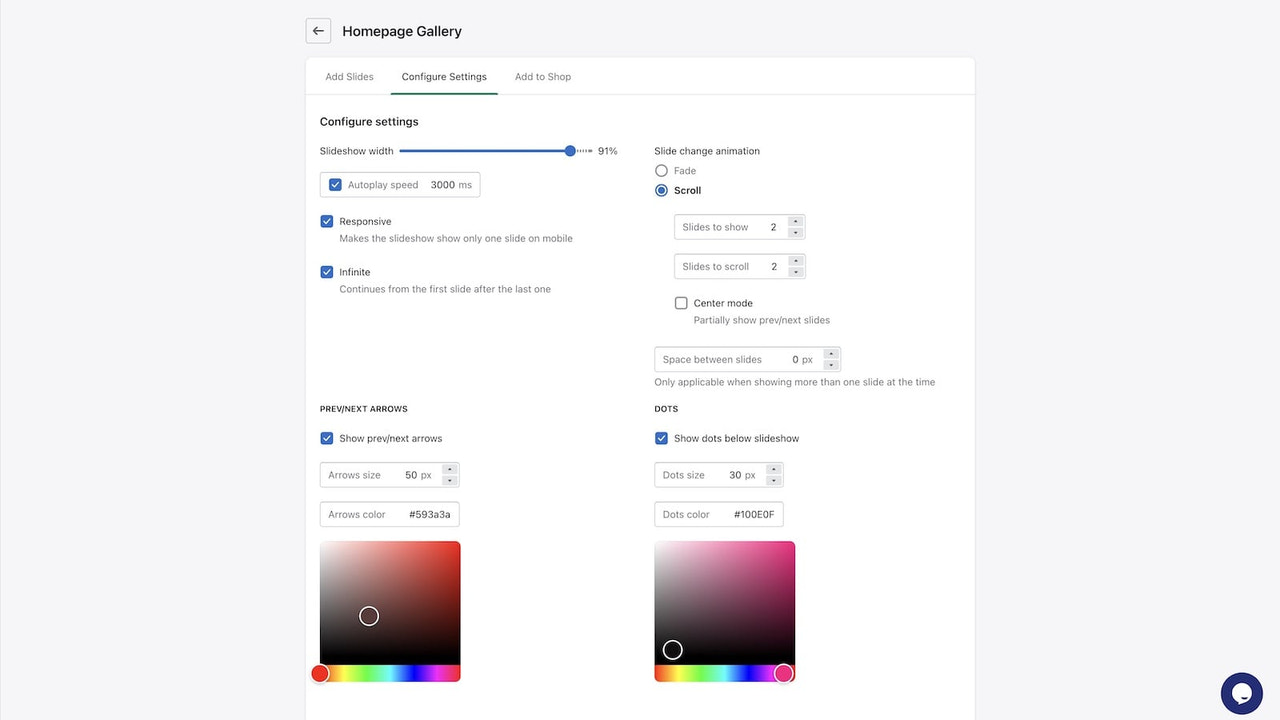Open the Add to Shop tab
This screenshot has height=720, width=1280.
pyautogui.click(x=543, y=76)
